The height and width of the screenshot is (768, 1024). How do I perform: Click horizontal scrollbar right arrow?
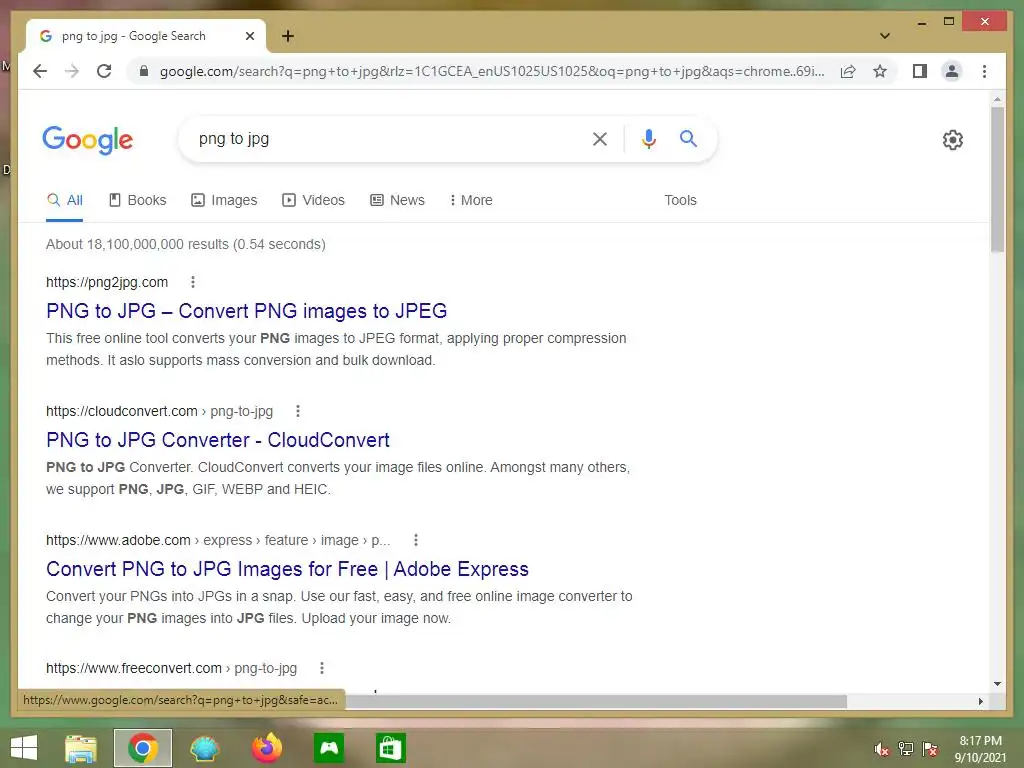coord(980,701)
